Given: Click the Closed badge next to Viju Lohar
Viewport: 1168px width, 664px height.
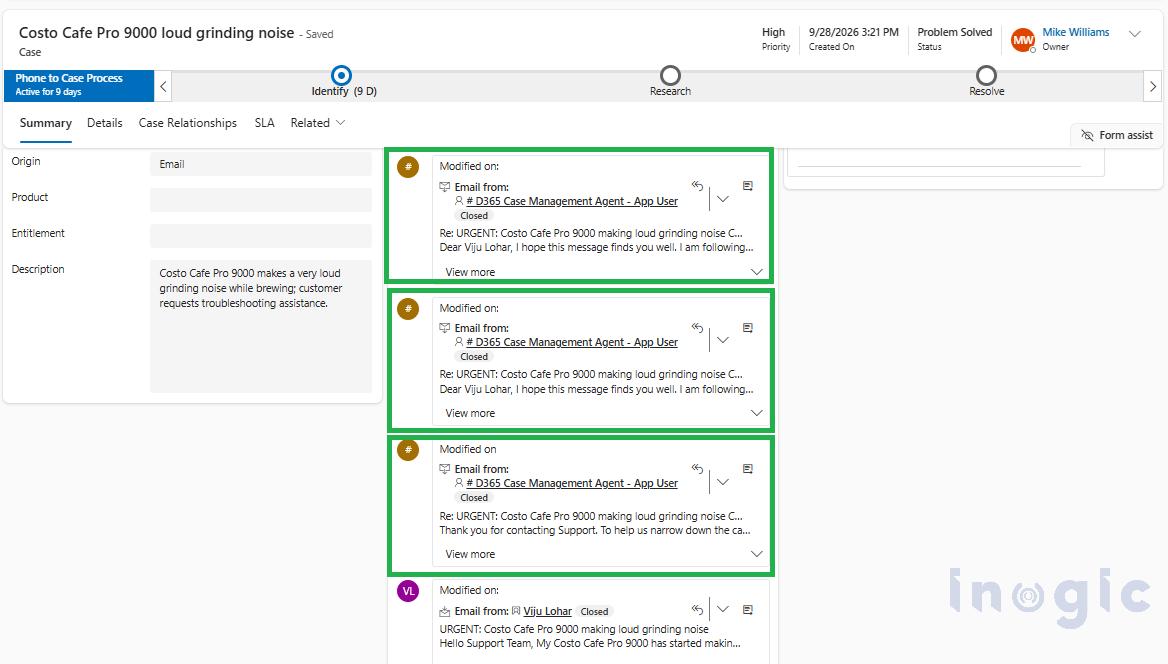Looking at the screenshot, I should (x=594, y=612).
